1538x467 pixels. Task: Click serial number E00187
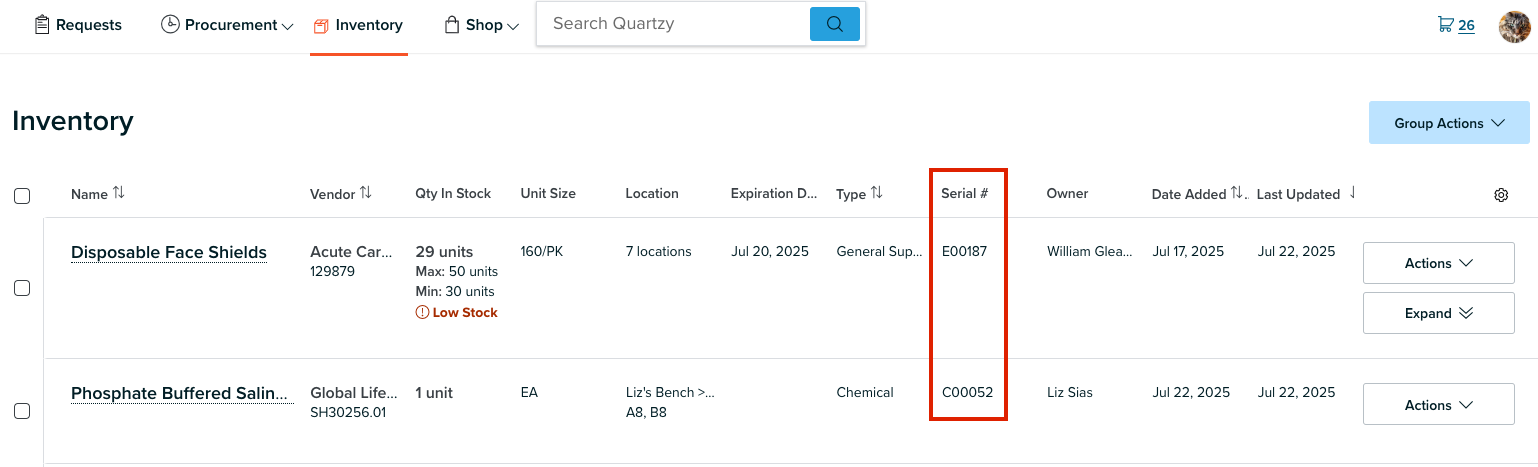(x=964, y=251)
